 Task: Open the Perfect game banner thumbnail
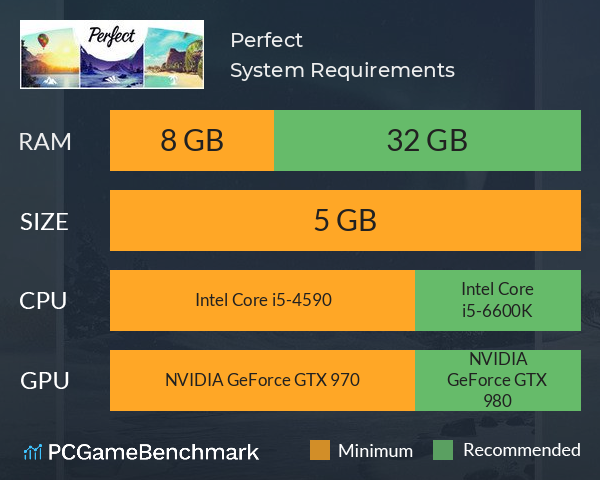point(112,54)
